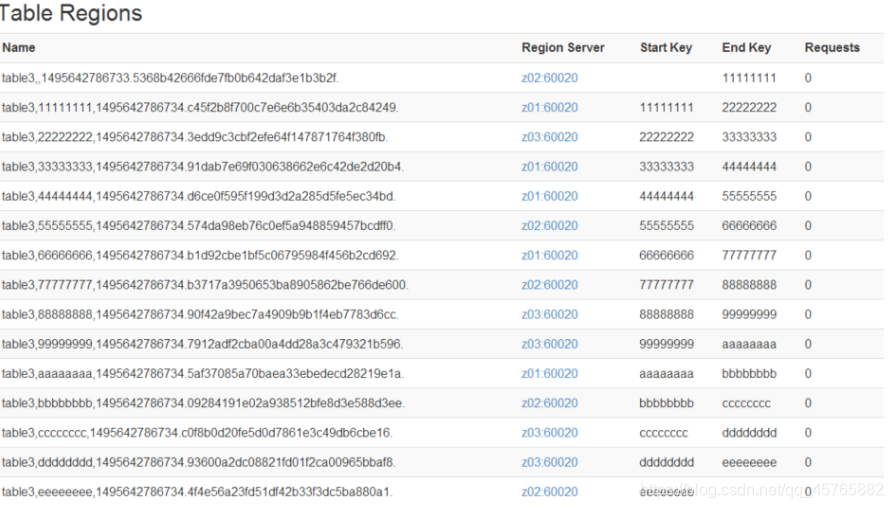Select region name starting table3,88888888

(x=200, y=315)
